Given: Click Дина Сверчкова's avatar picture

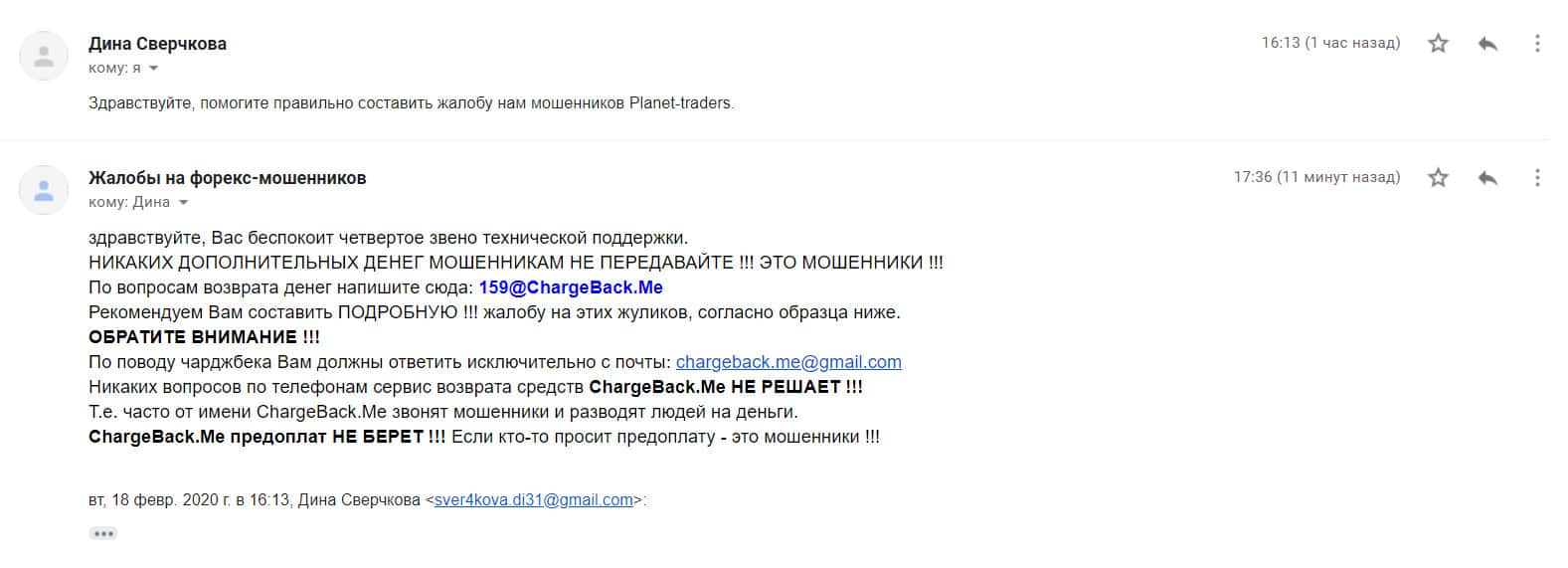Looking at the screenshot, I should click(x=44, y=56).
